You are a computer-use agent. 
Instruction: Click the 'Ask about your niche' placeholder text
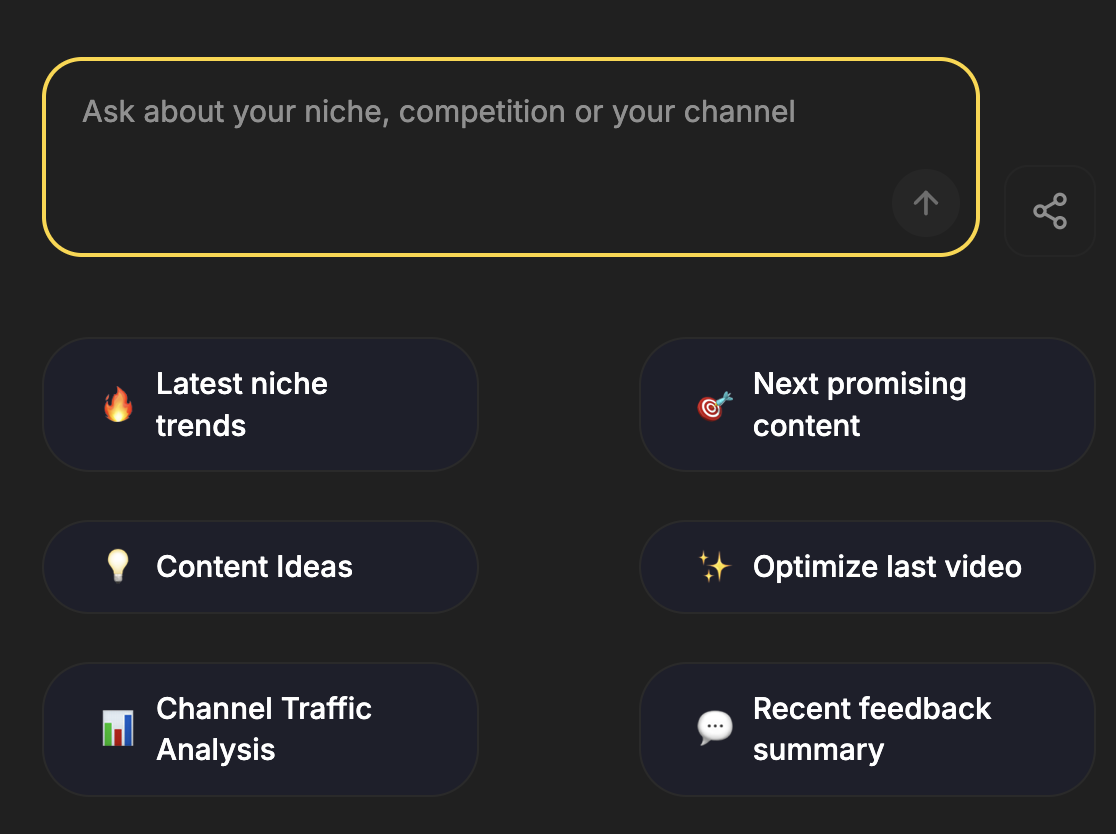click(438, 111)
